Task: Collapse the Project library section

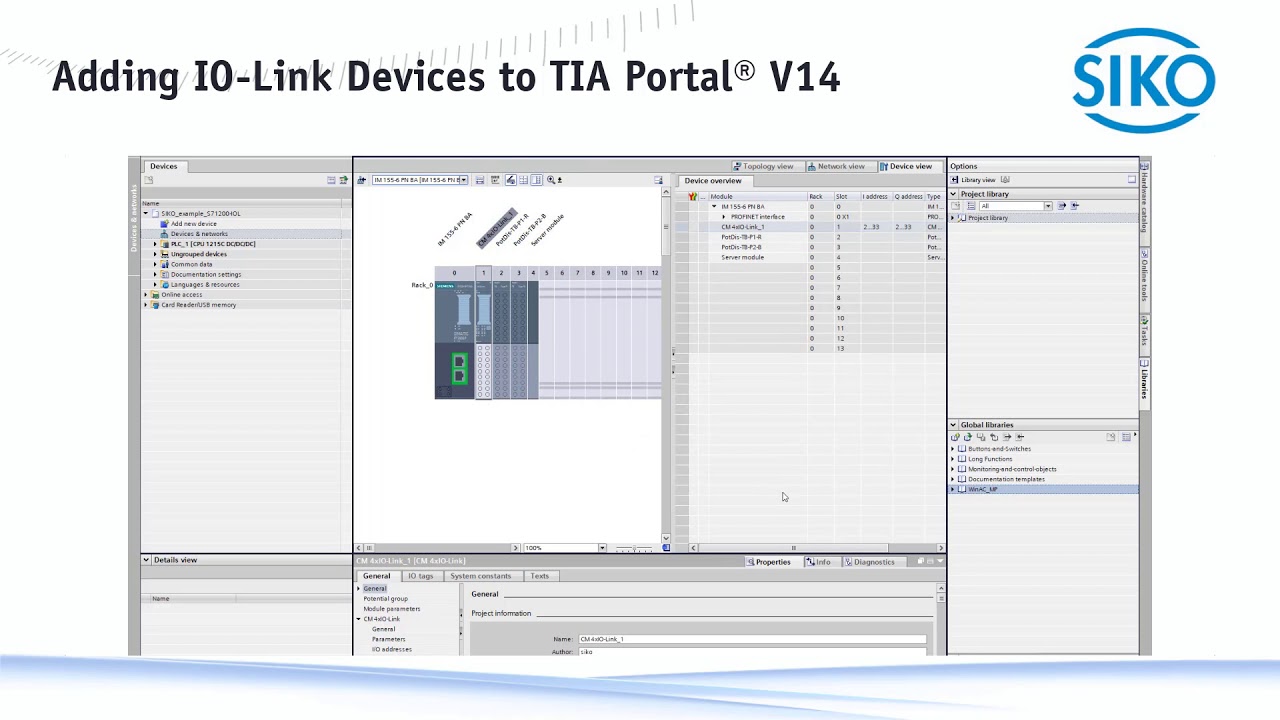Action: (953, 194)
